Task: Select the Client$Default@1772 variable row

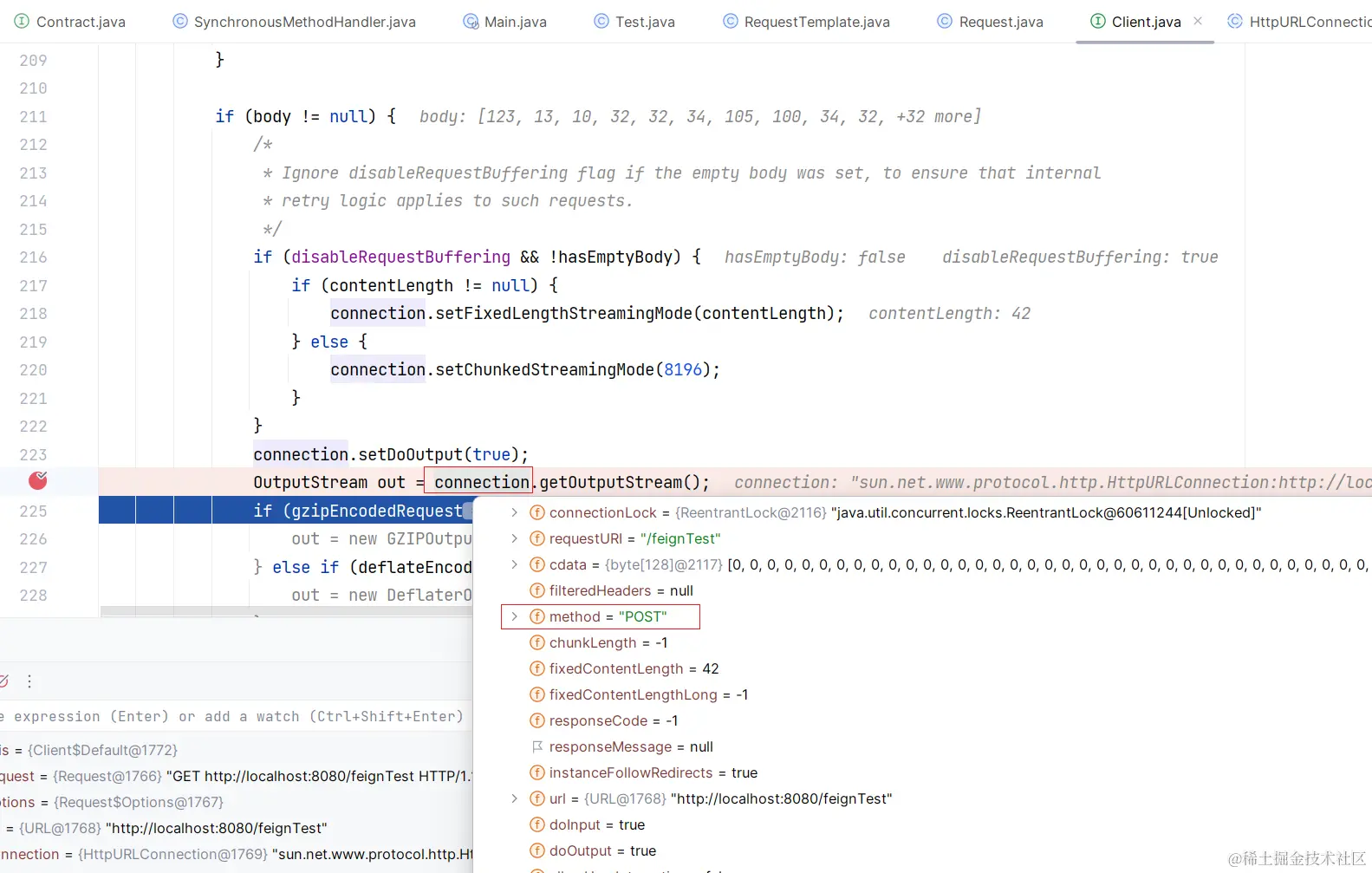Action: (236, 750)
